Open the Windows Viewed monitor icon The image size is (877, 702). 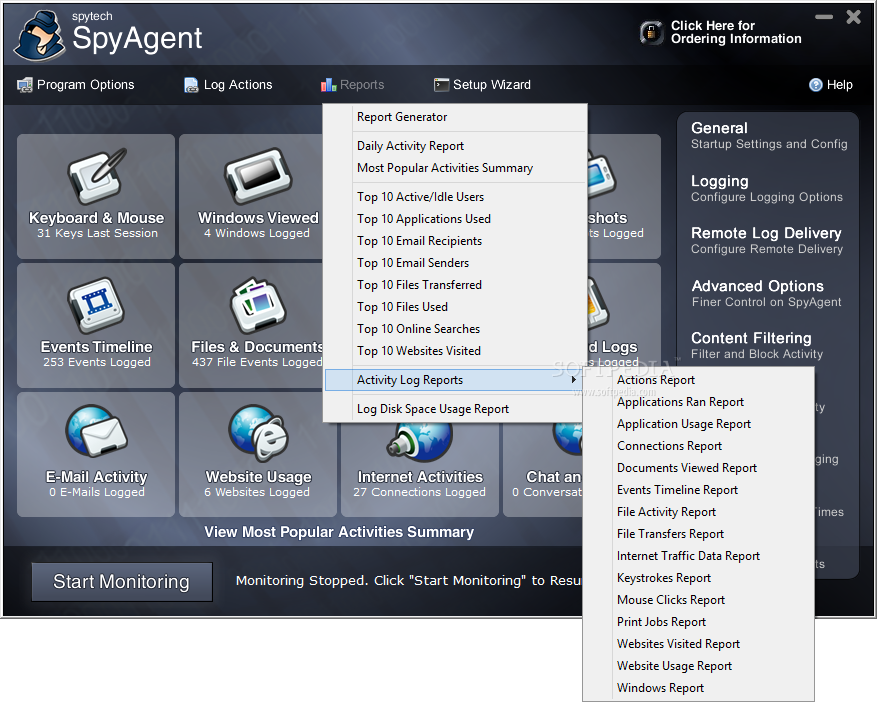(258, 176)
